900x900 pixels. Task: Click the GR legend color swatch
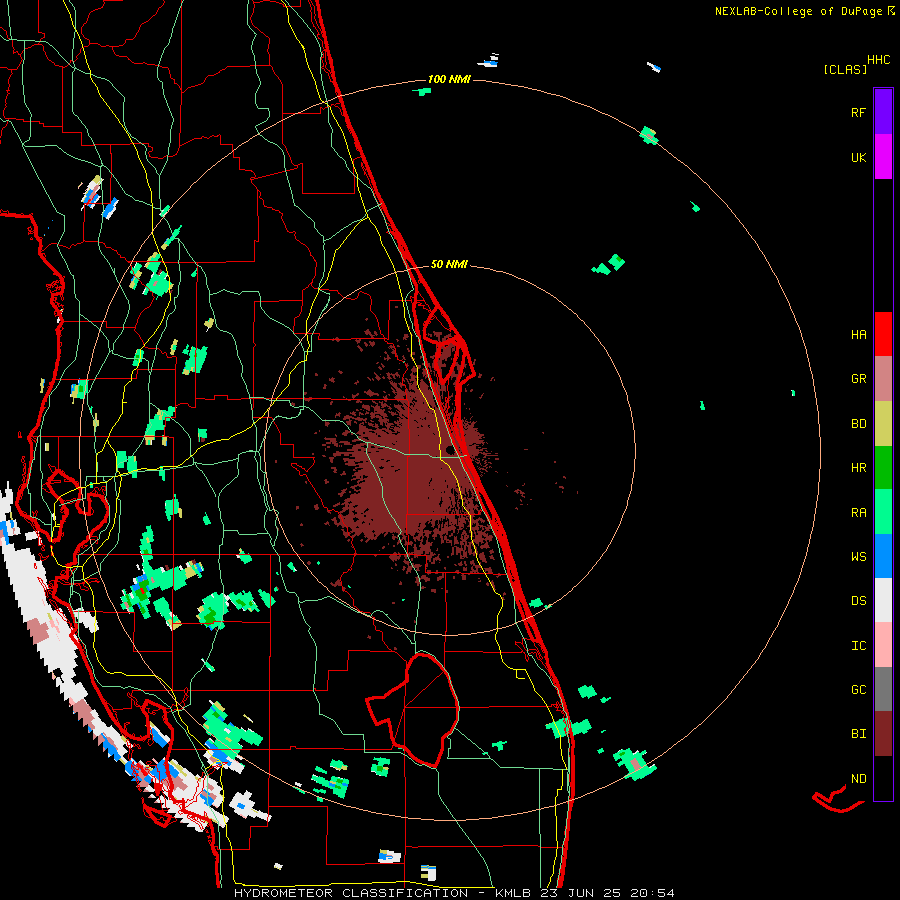point(883,379)
